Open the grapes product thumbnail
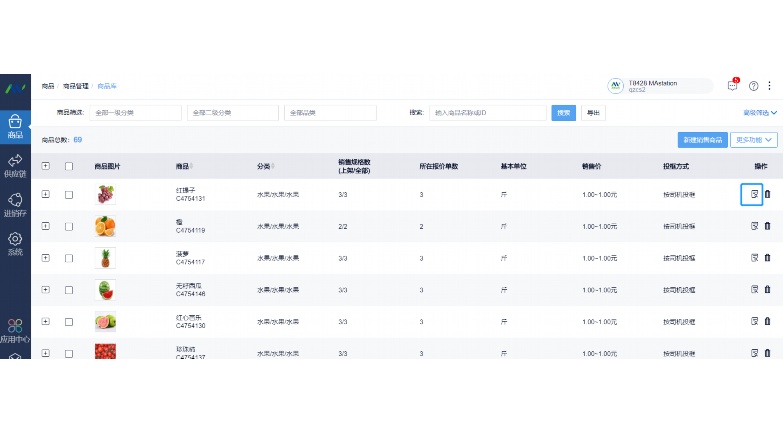Image resolution: width=783 pixels, height=433 pixels. point(105,194)
